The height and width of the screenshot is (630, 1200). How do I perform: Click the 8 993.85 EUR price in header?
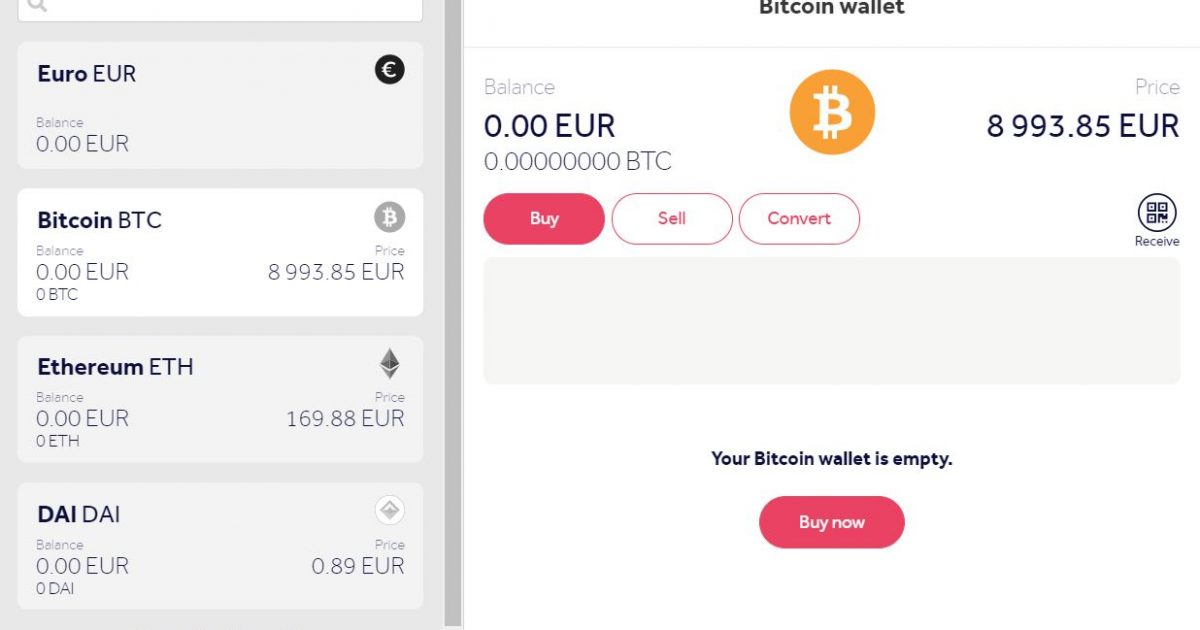[x=1083, y=126]
